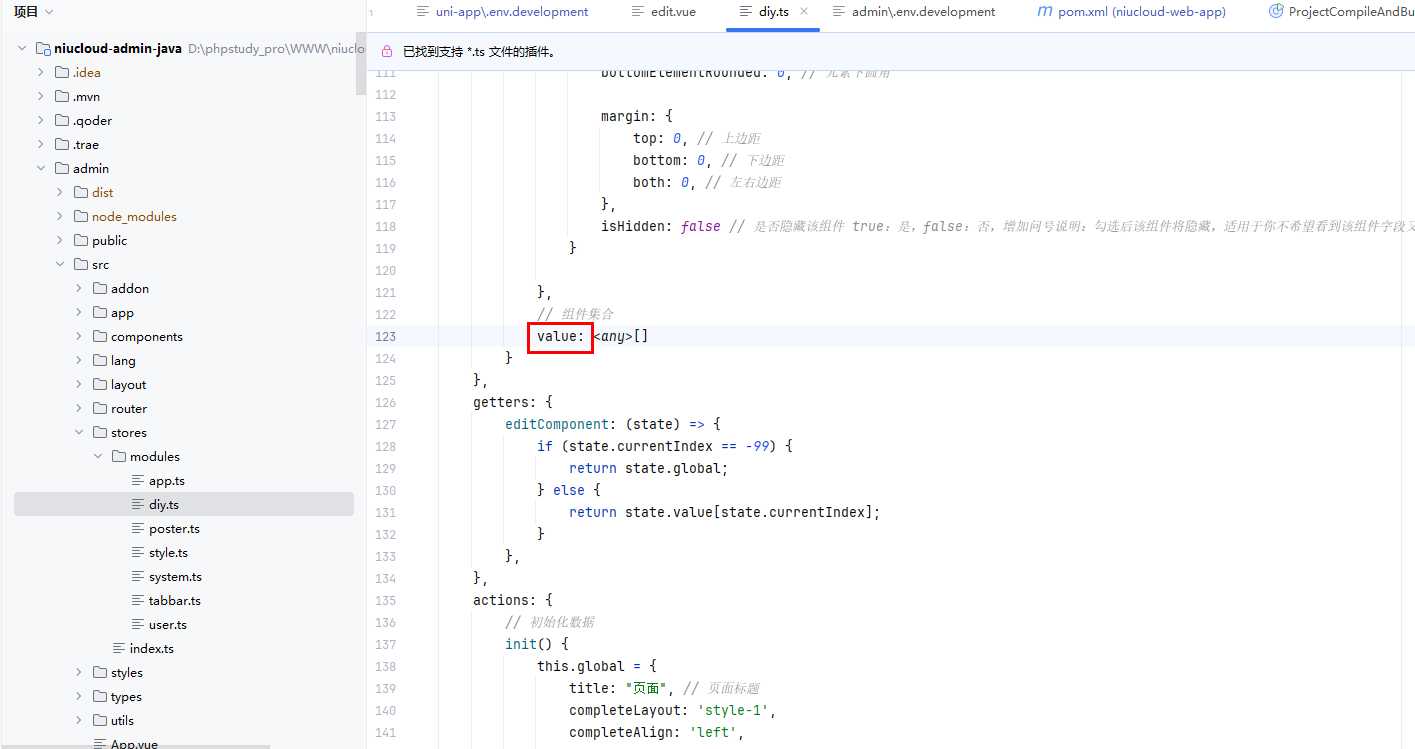Click the file icon next to poster.ts
1415x749 pixels.
tap(139, 529)
